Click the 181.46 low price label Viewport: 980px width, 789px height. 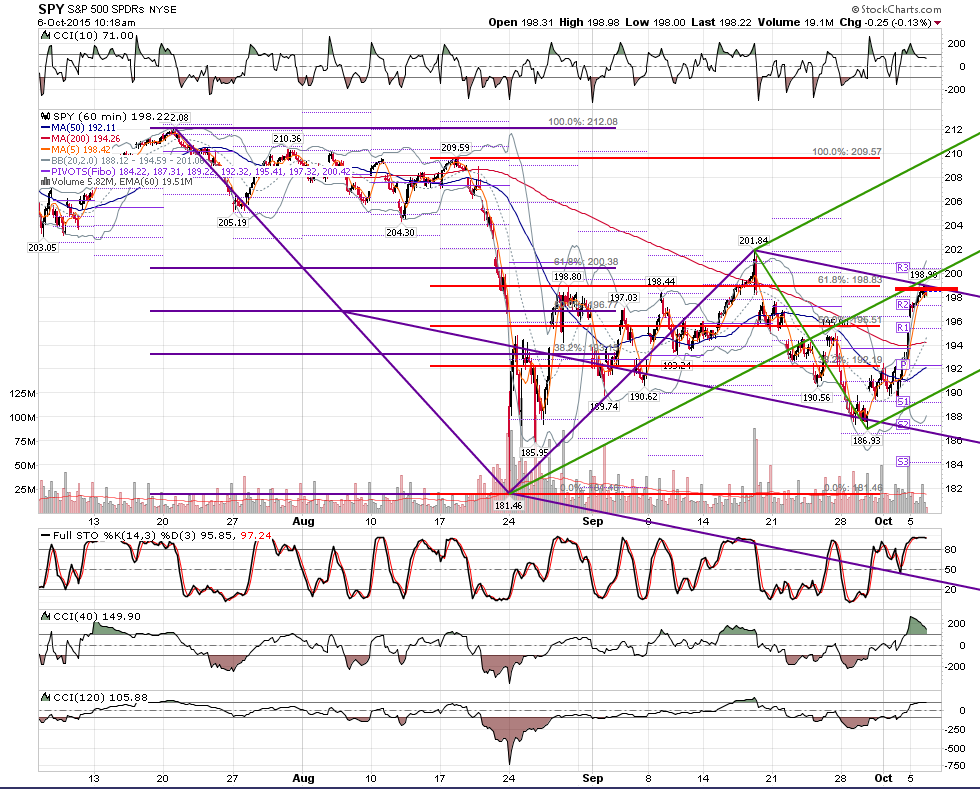pos(508,505)
